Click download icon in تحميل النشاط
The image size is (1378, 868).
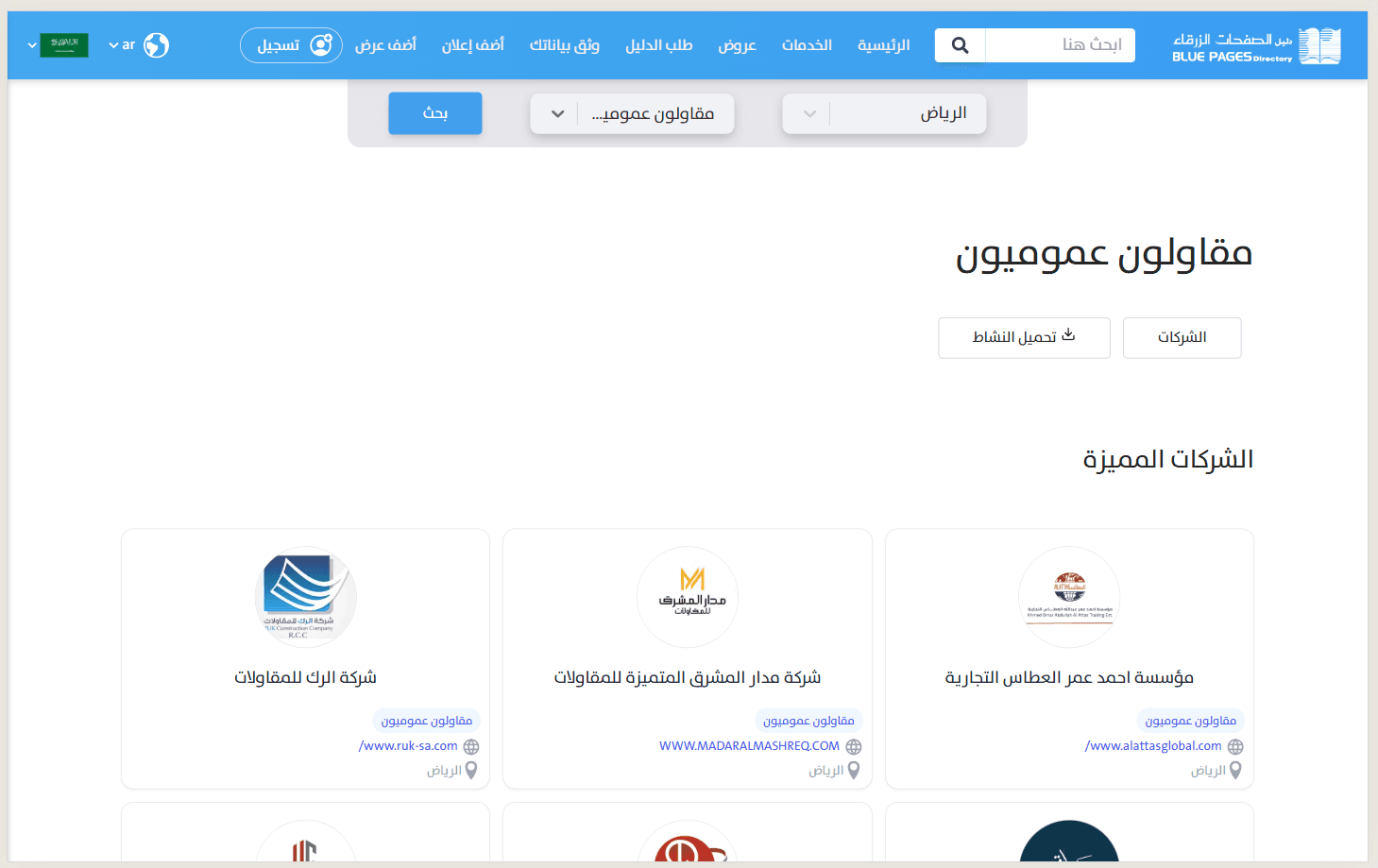[x=1068, y=335]
